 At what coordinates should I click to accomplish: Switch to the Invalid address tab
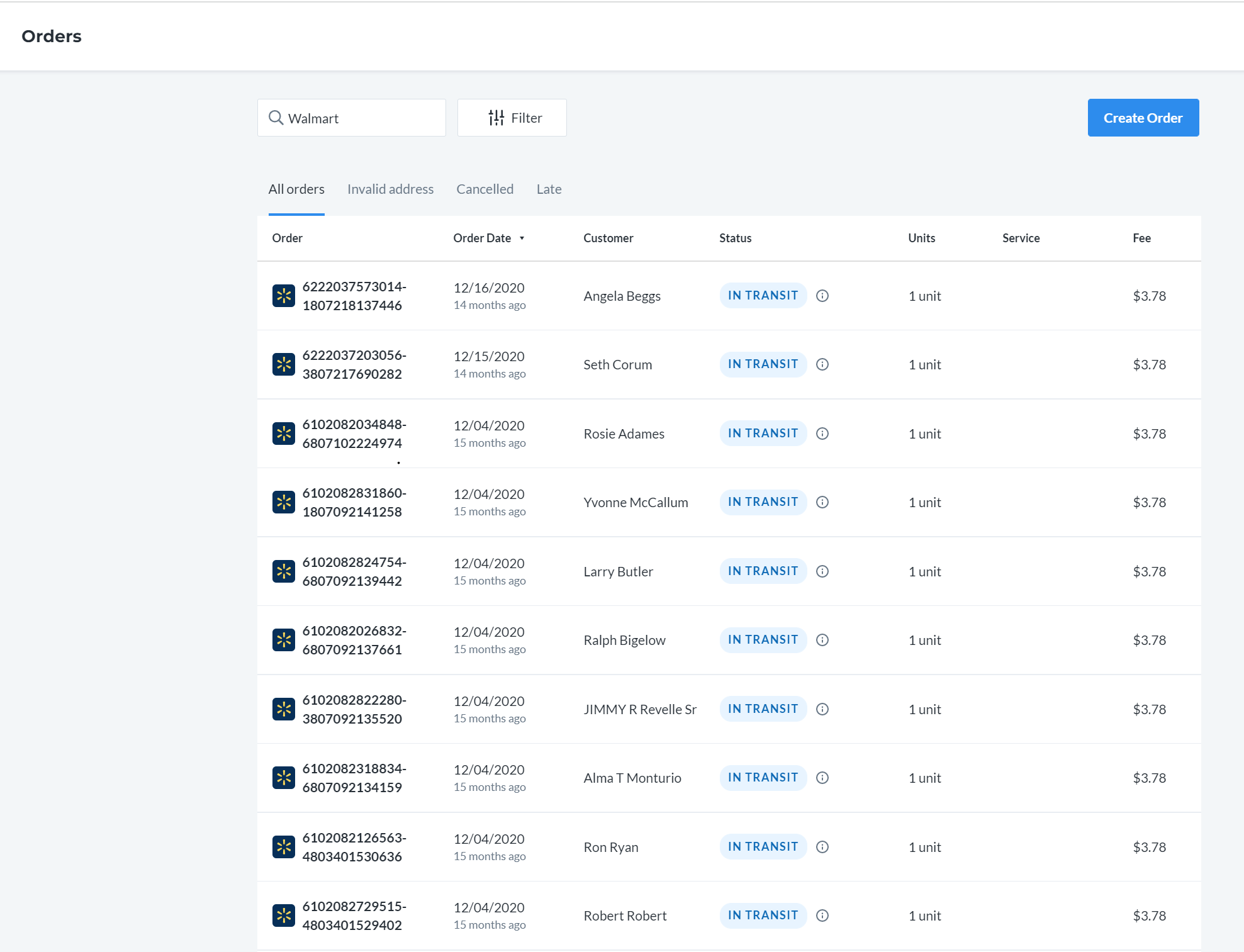click(x=390, y=189)
